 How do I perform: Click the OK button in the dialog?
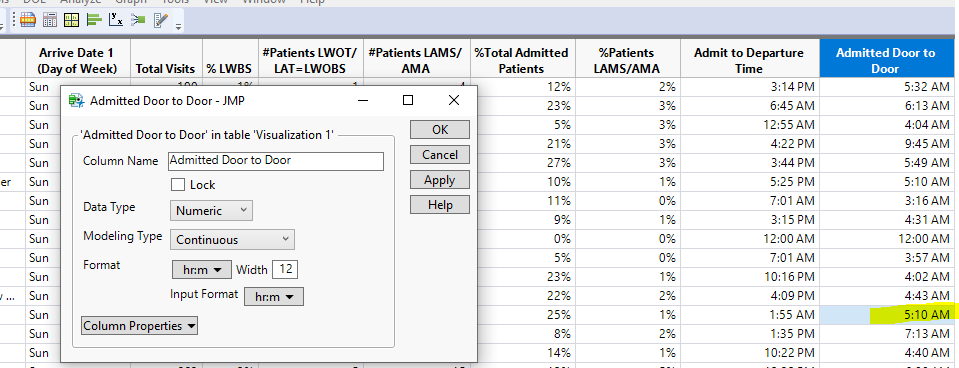(440, 130)
